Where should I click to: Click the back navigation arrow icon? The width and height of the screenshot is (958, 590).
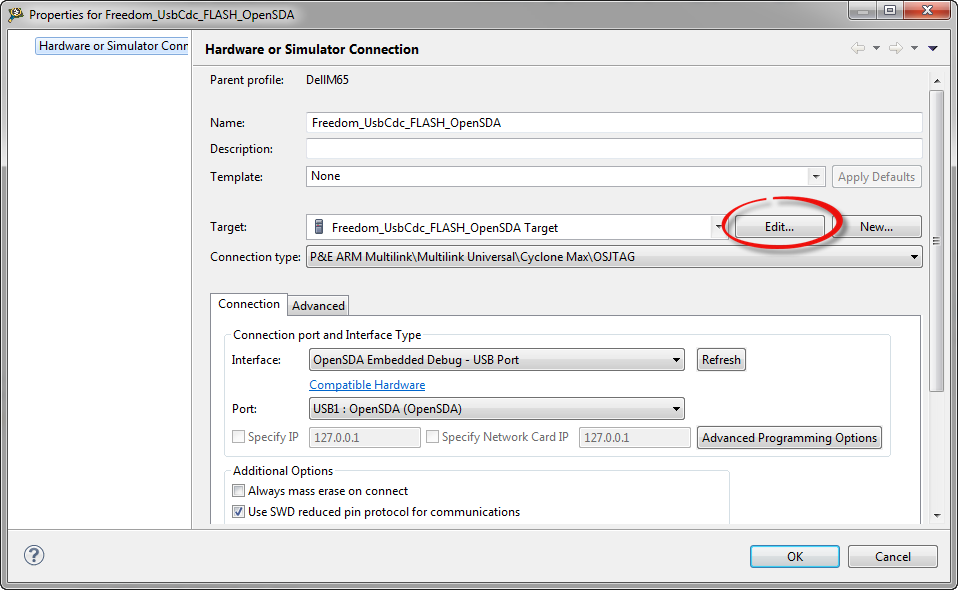(x=858, y=49)
